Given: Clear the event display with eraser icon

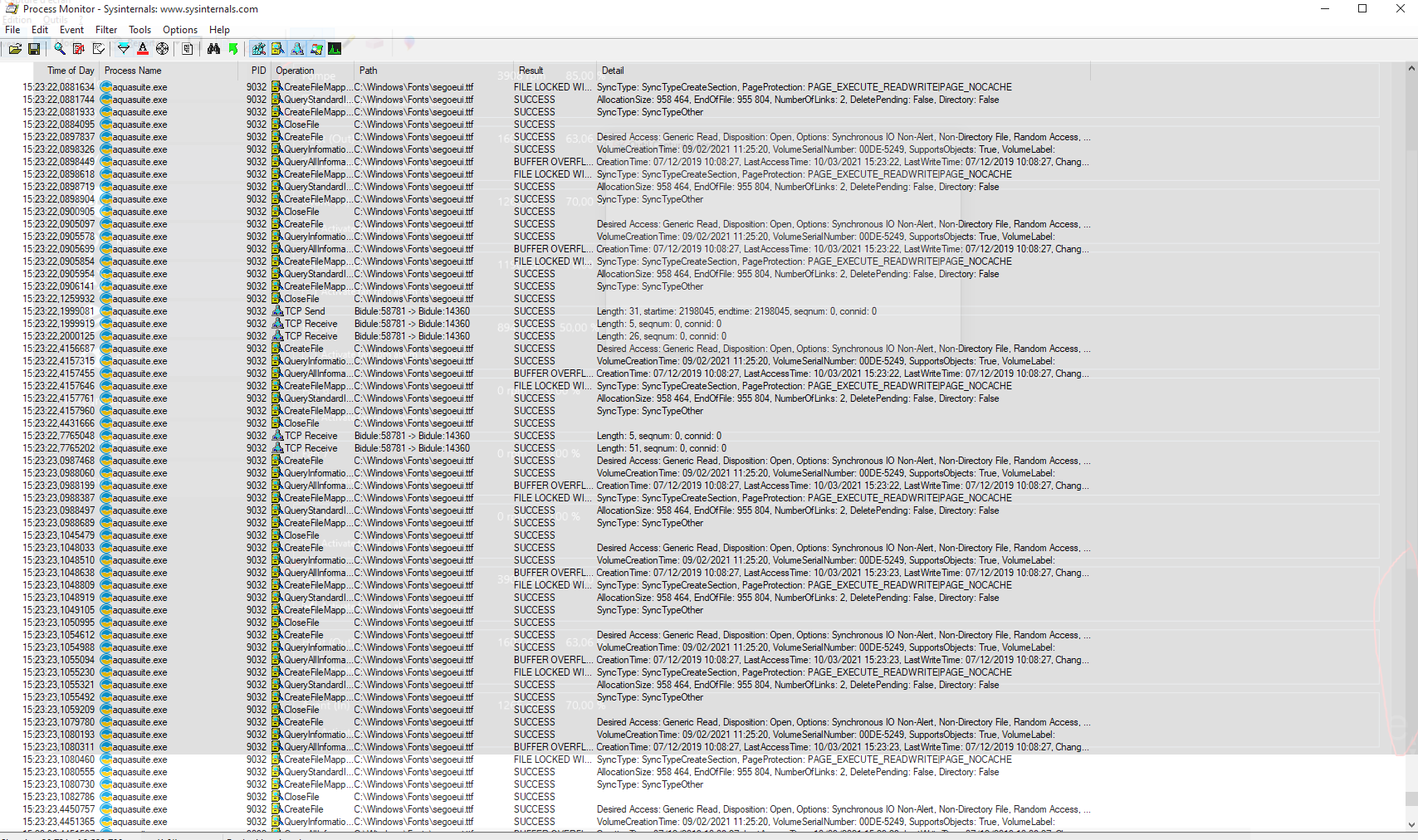Looking at the screenshot, I should click(99, 49).
